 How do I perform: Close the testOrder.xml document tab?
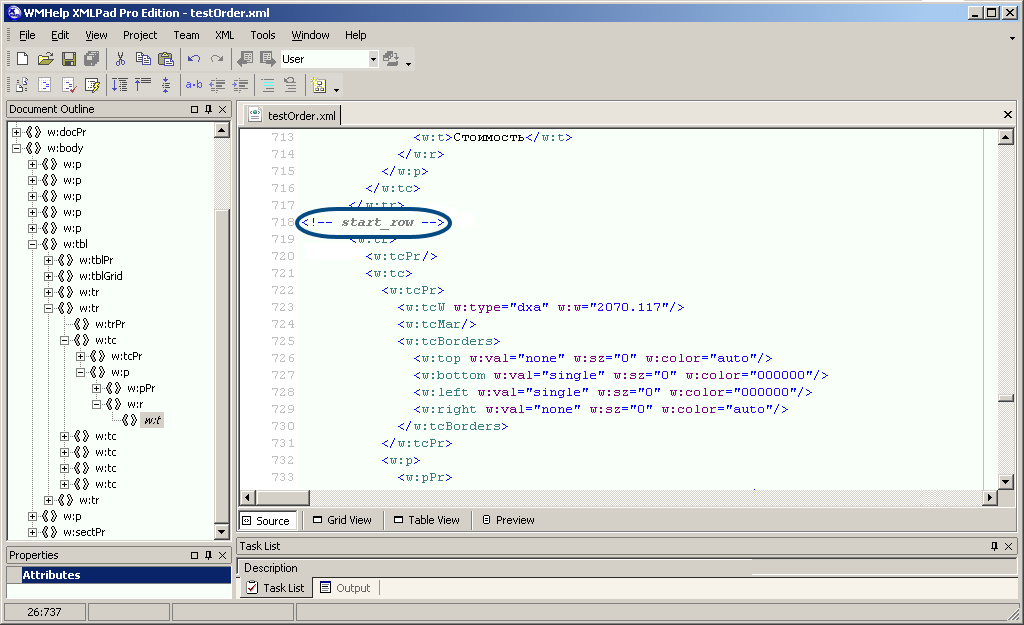click(1008, 115)
